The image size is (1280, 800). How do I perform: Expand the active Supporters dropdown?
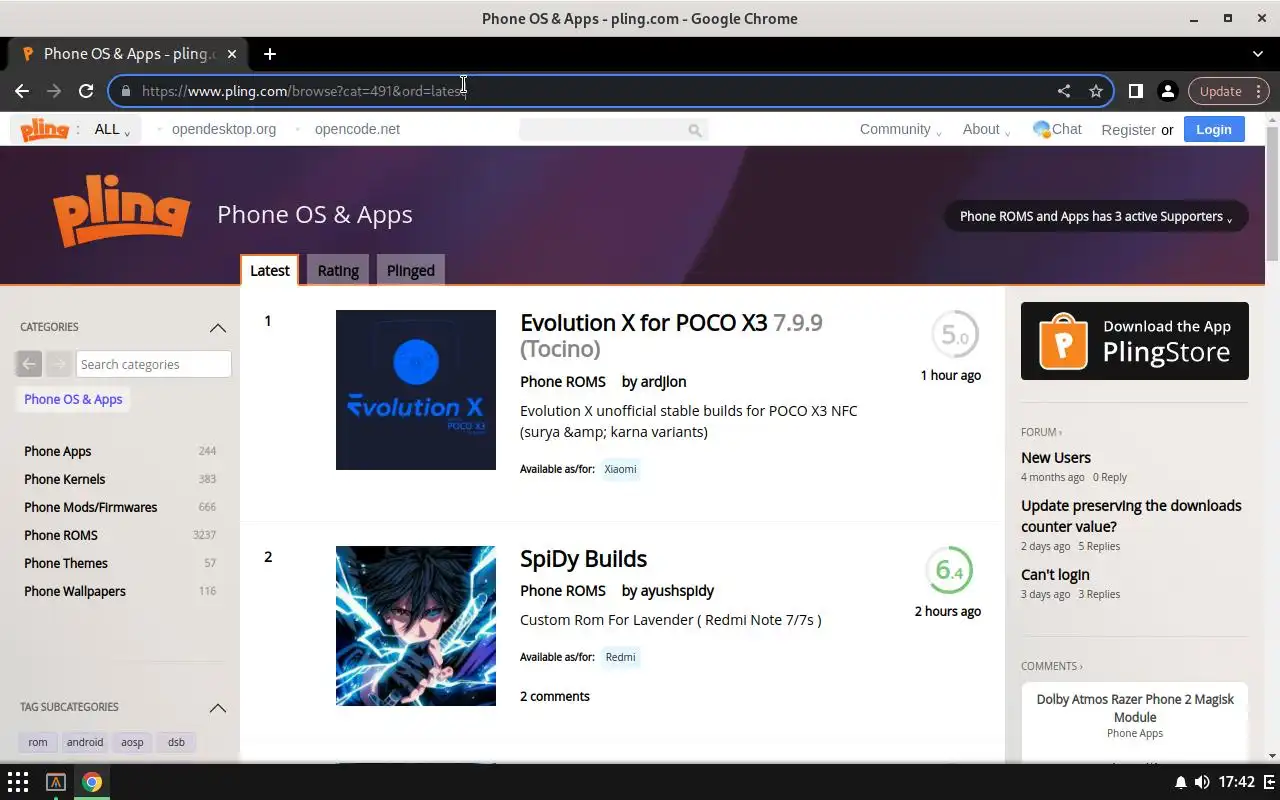click(1096, 216)
